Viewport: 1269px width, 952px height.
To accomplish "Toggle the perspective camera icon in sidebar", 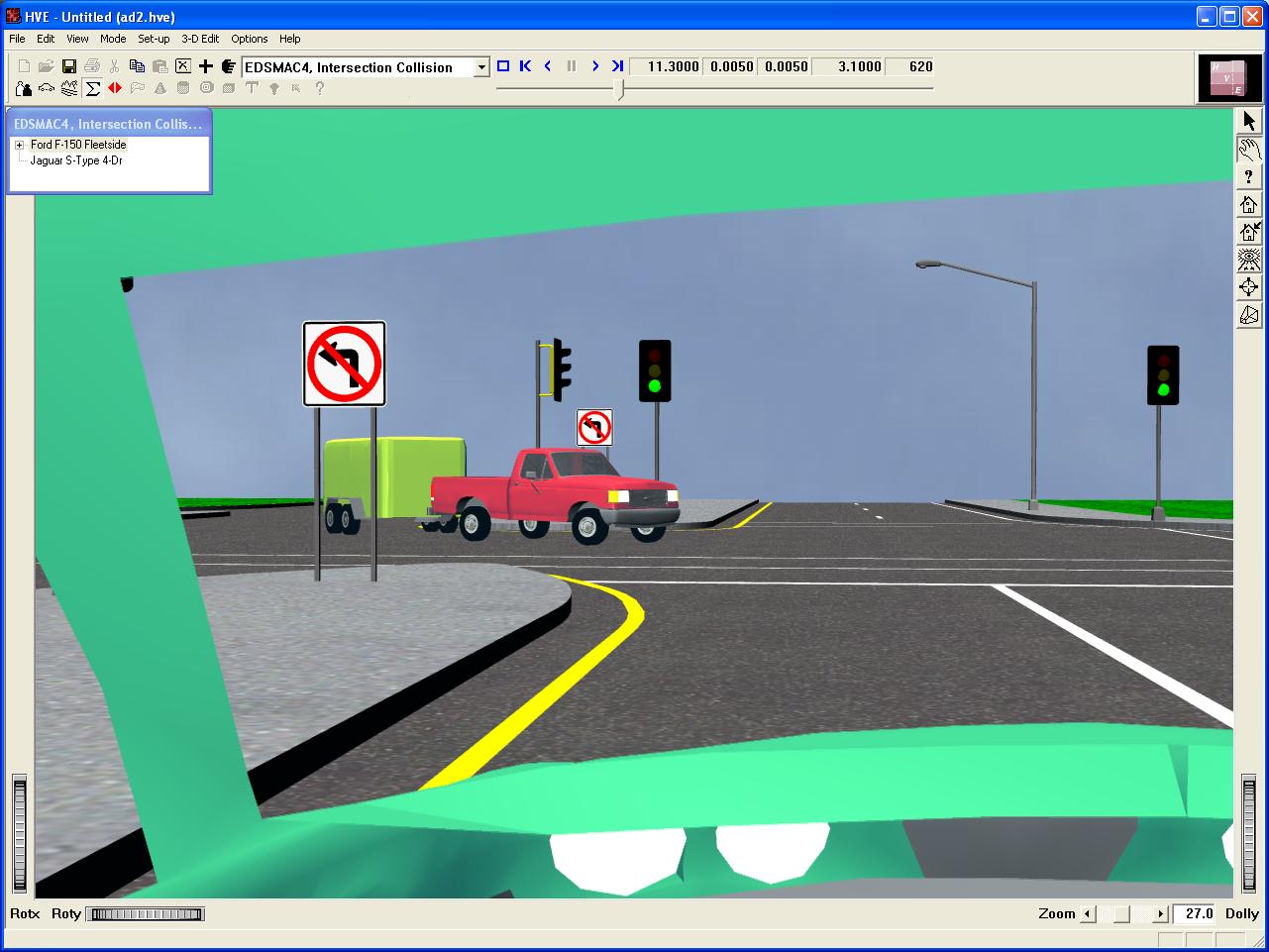I will click(1248, 316).
